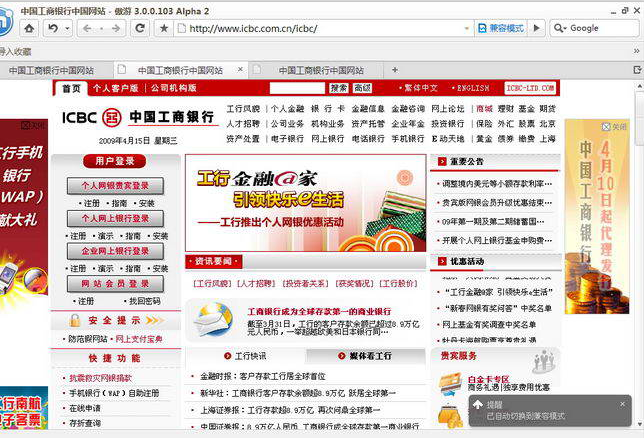Click the page scrollbar down arrow
This screenshot has height=438, width=644.
(x=639, y=424)
